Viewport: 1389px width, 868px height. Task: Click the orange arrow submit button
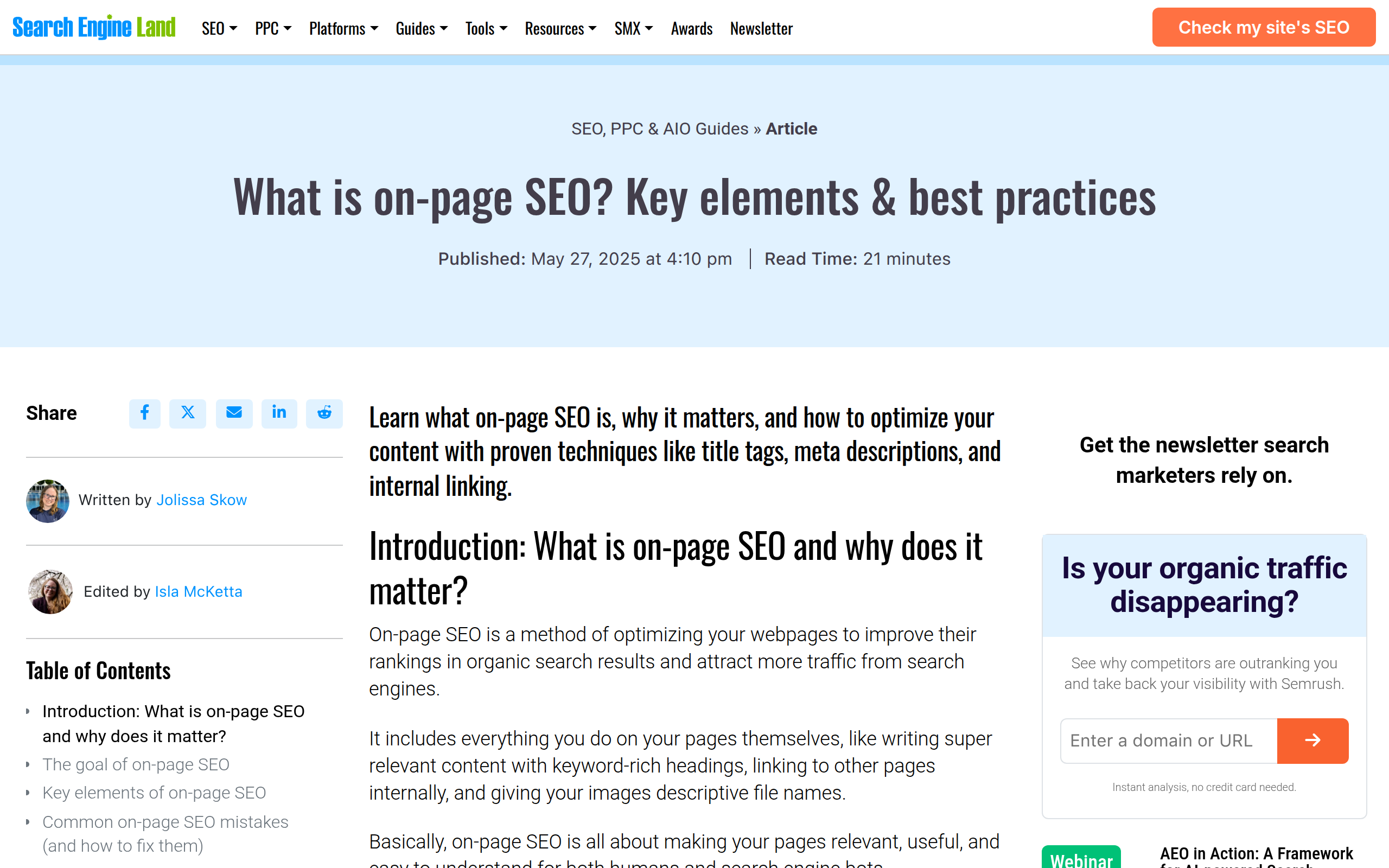pos(1312,741)
